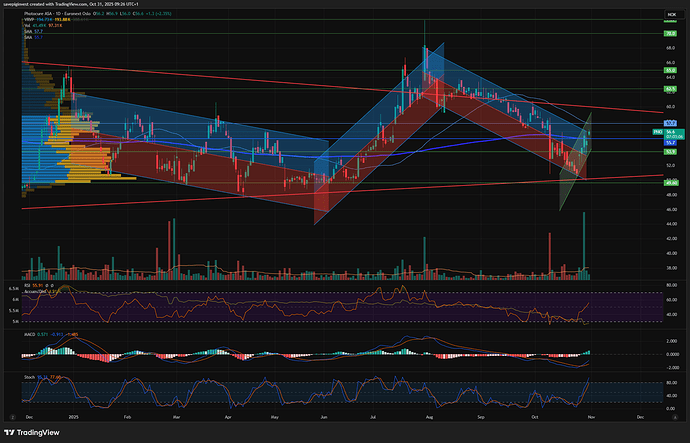The image size is (690, 443).
Task: Click the RSI pane label
Action: 25,284
